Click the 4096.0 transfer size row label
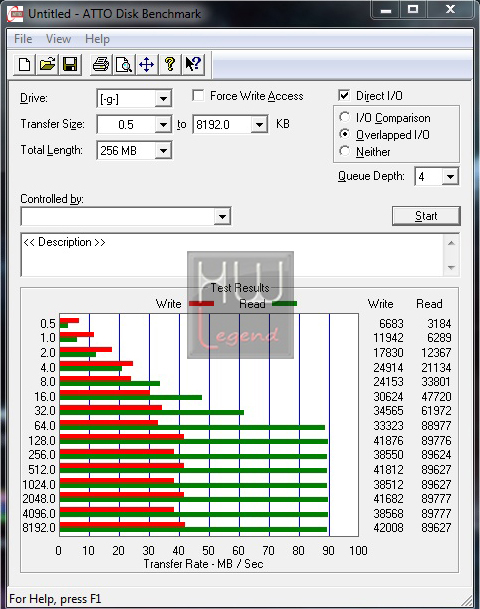Image resolution: width=480 pixels, height=609 pixels. pyautogui.click(x=39, y=513)
